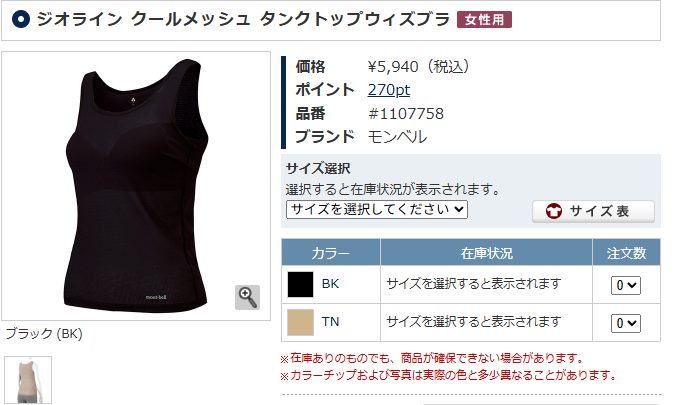Click the TN color label text

point(330,322)
